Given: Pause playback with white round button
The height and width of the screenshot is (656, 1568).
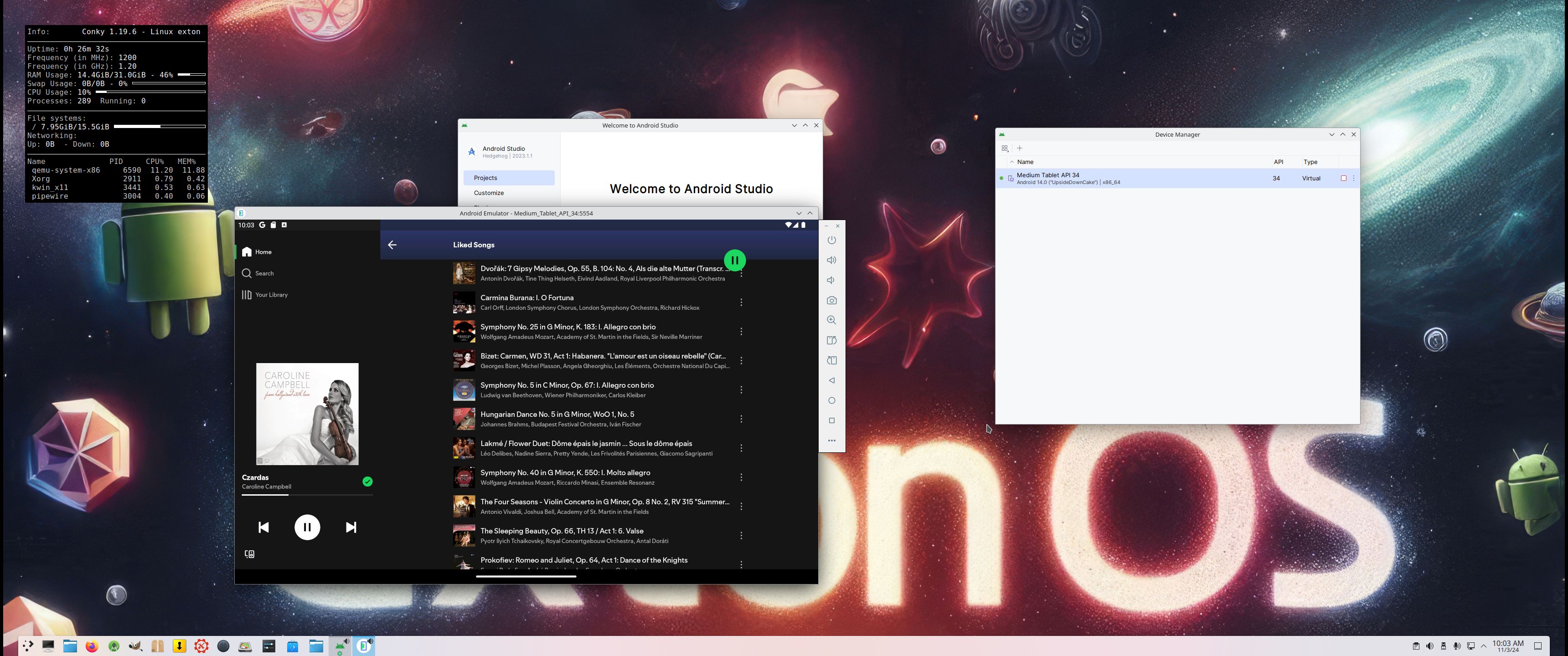Looking at the screenshot, I should click(307, 527).
